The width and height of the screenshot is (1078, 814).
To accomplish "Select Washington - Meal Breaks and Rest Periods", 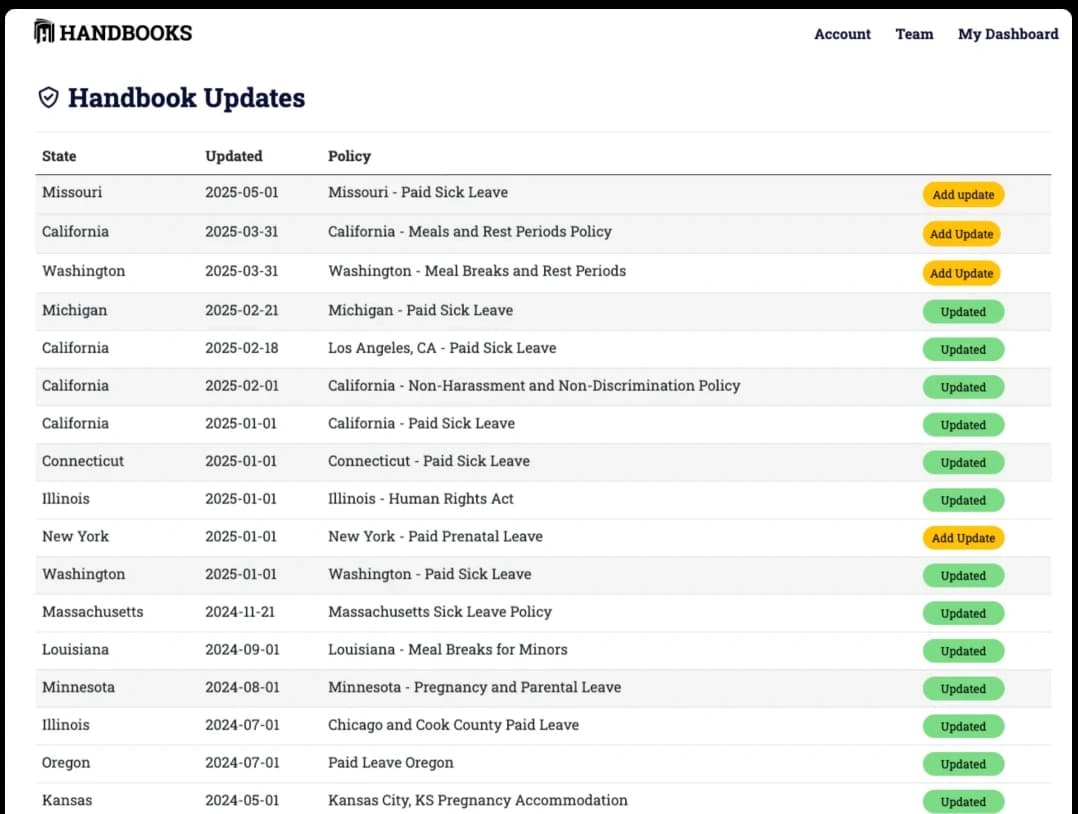I will pos(477,271).
